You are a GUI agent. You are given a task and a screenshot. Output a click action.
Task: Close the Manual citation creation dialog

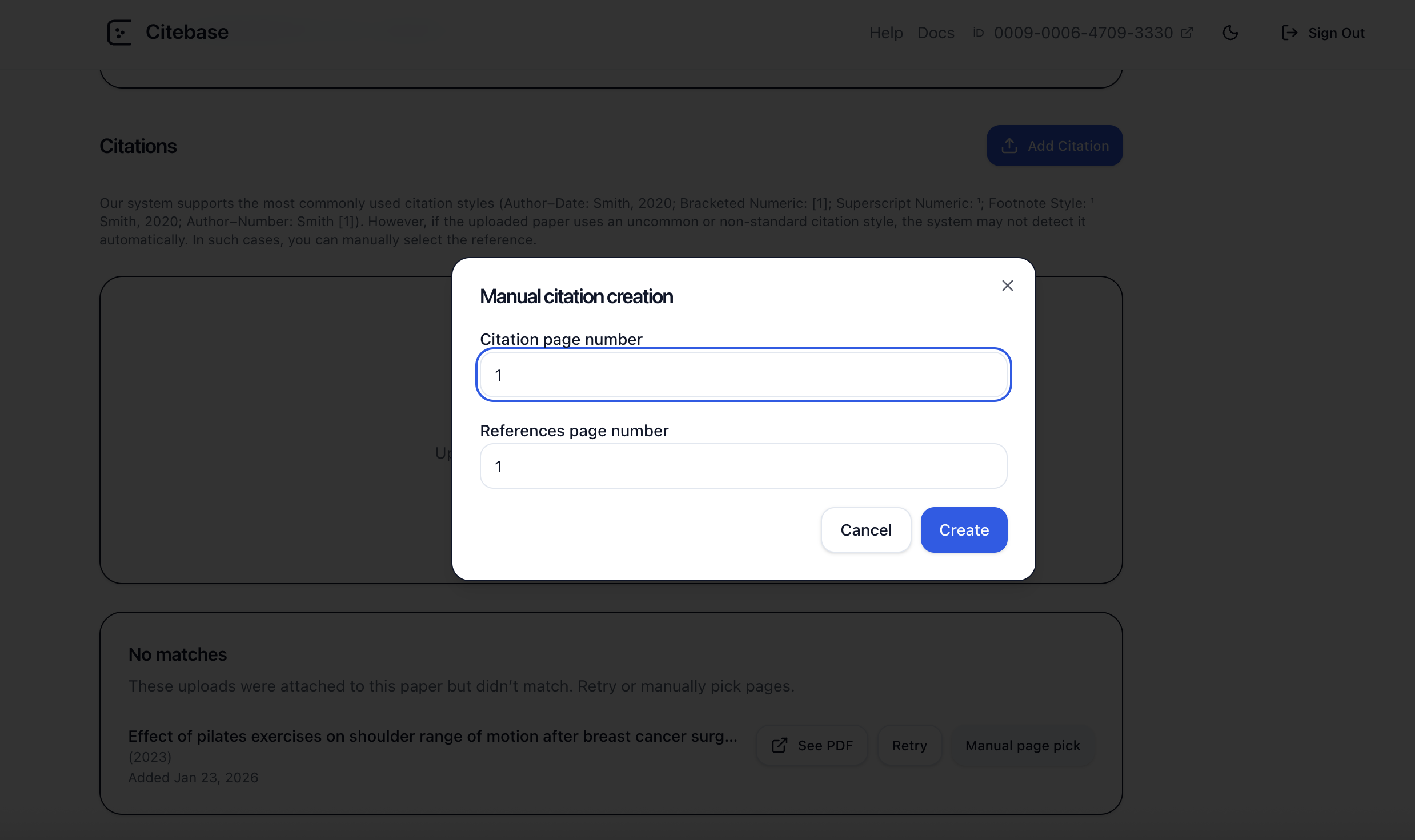[1007, 286]
